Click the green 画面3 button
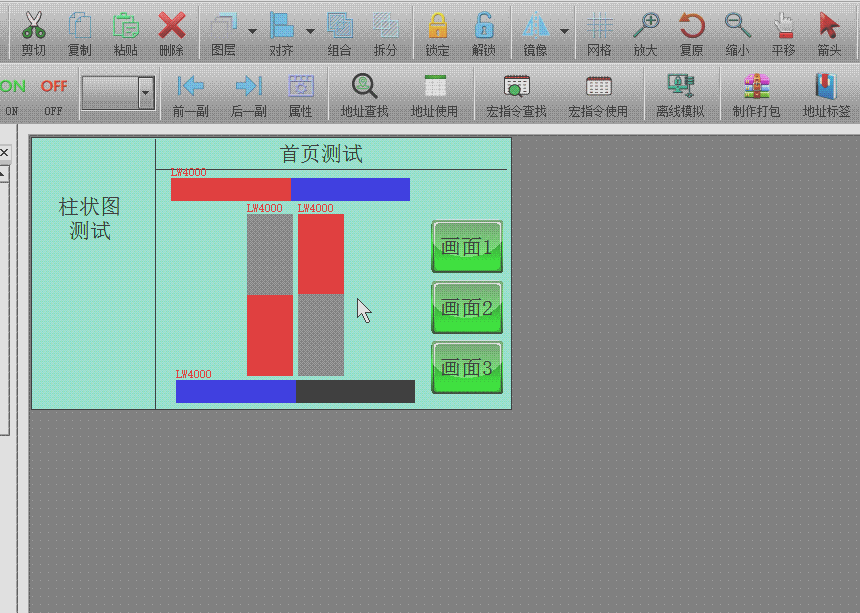Viewport: 860px width, 613px height. 467,368
